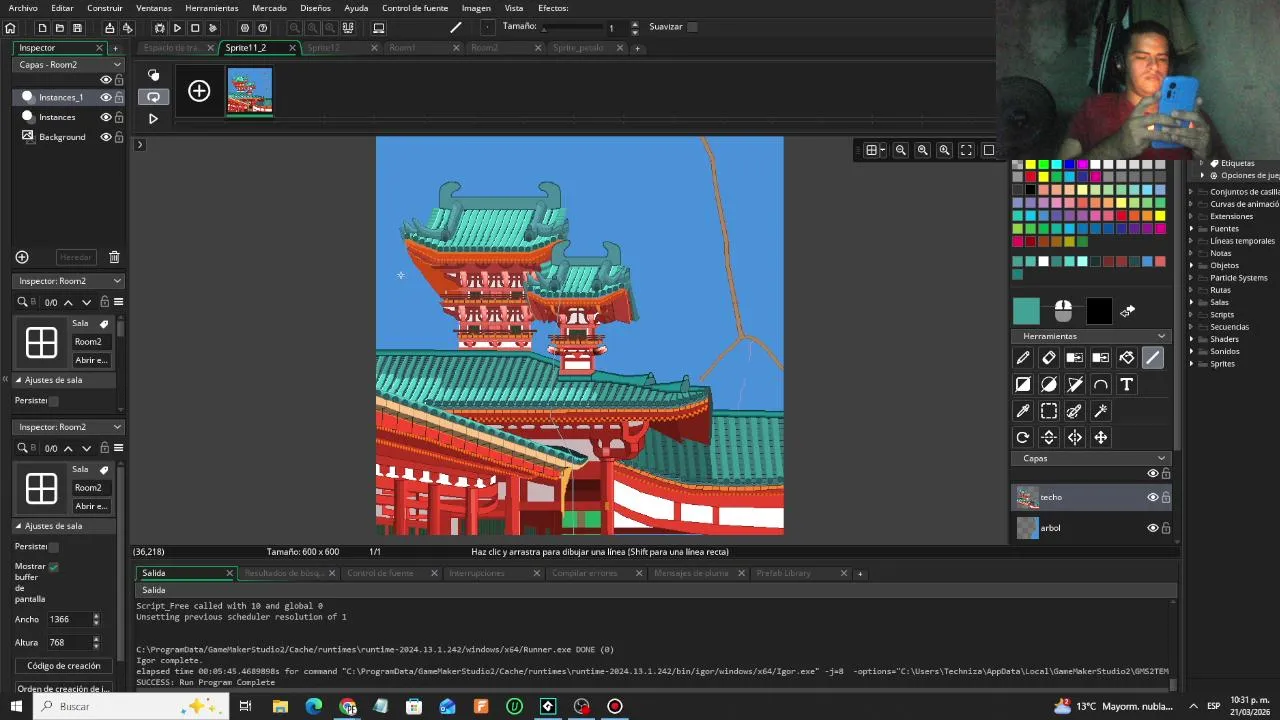Zoom in on the sprite canvas

click(944, 150)
